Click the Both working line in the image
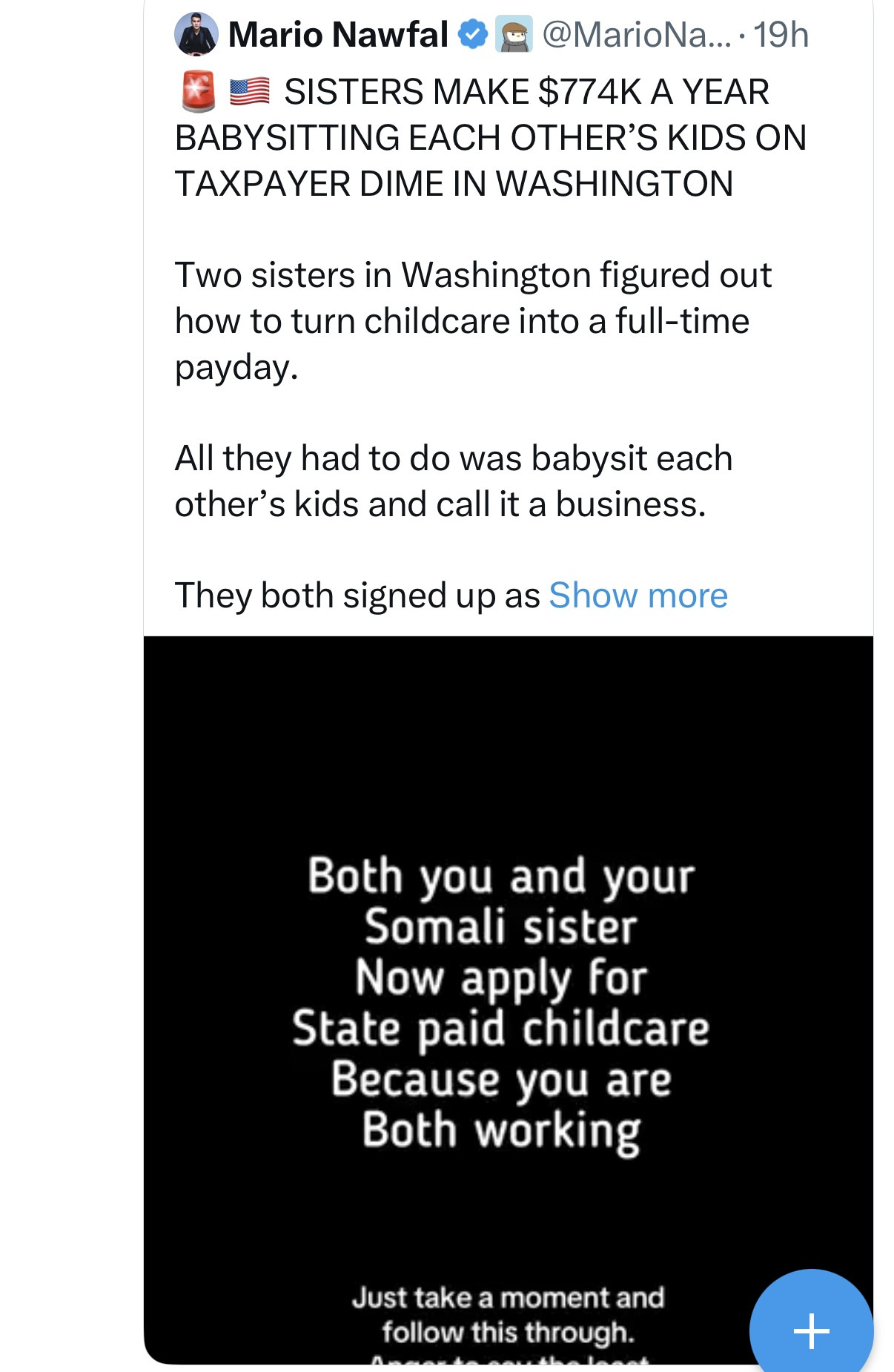The image size is (894, 1372). tap(501, 1130)
